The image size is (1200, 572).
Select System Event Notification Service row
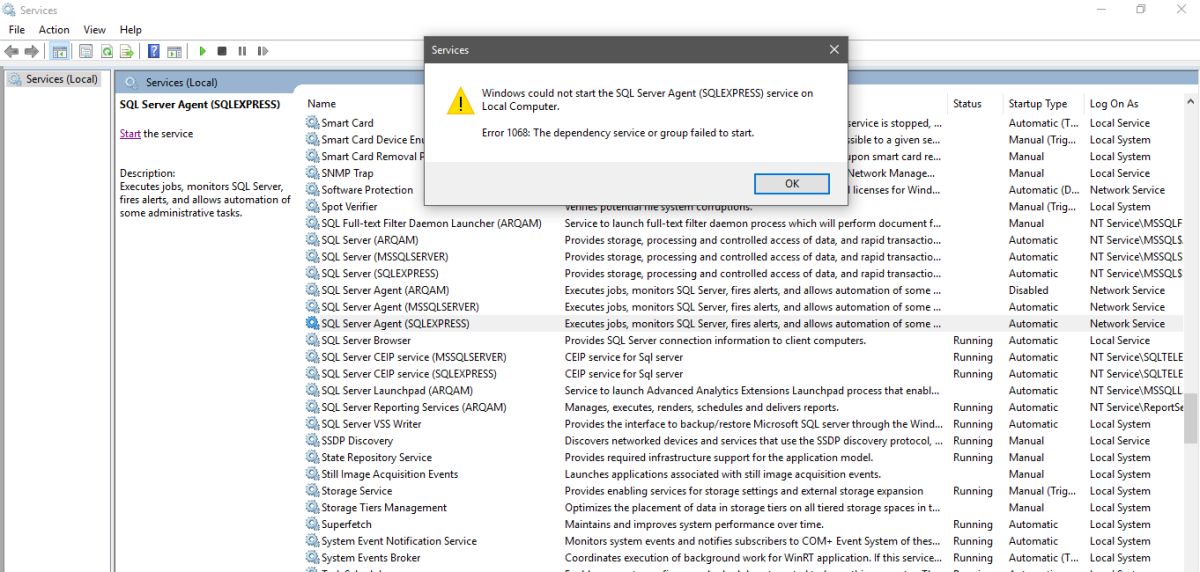click(743, 541)
